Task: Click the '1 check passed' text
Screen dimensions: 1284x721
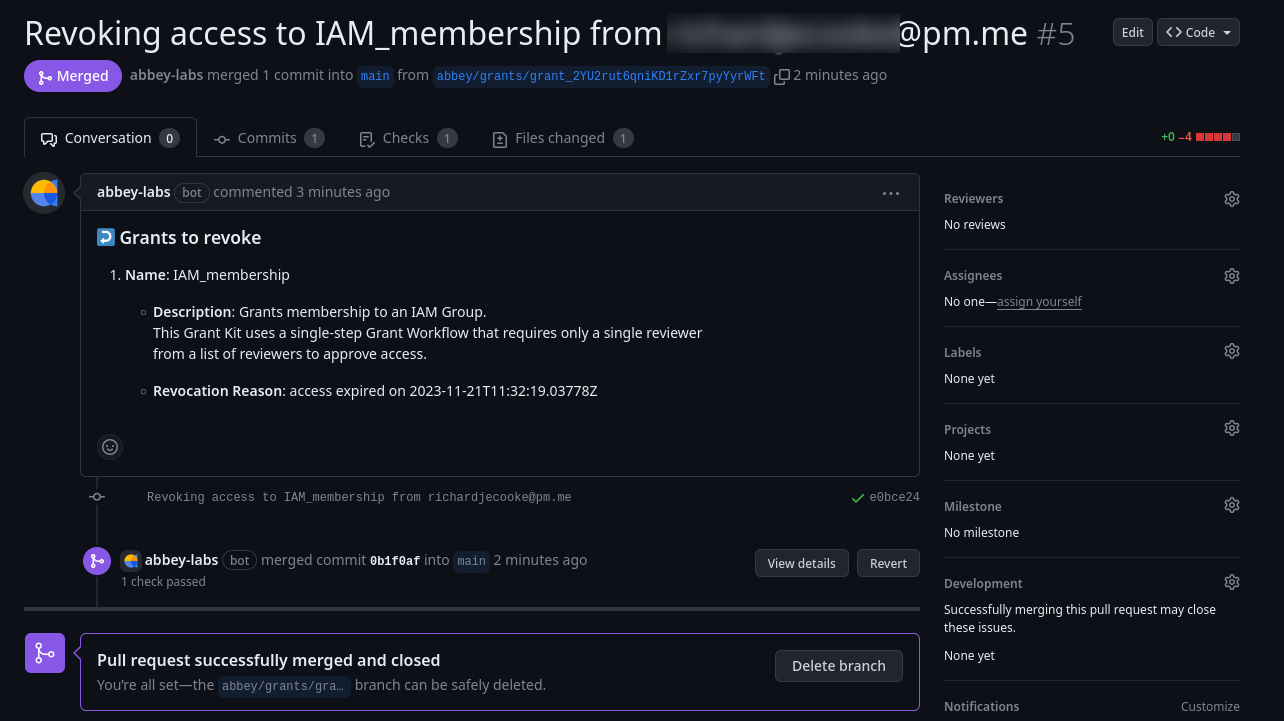Action: click(163, 582)
